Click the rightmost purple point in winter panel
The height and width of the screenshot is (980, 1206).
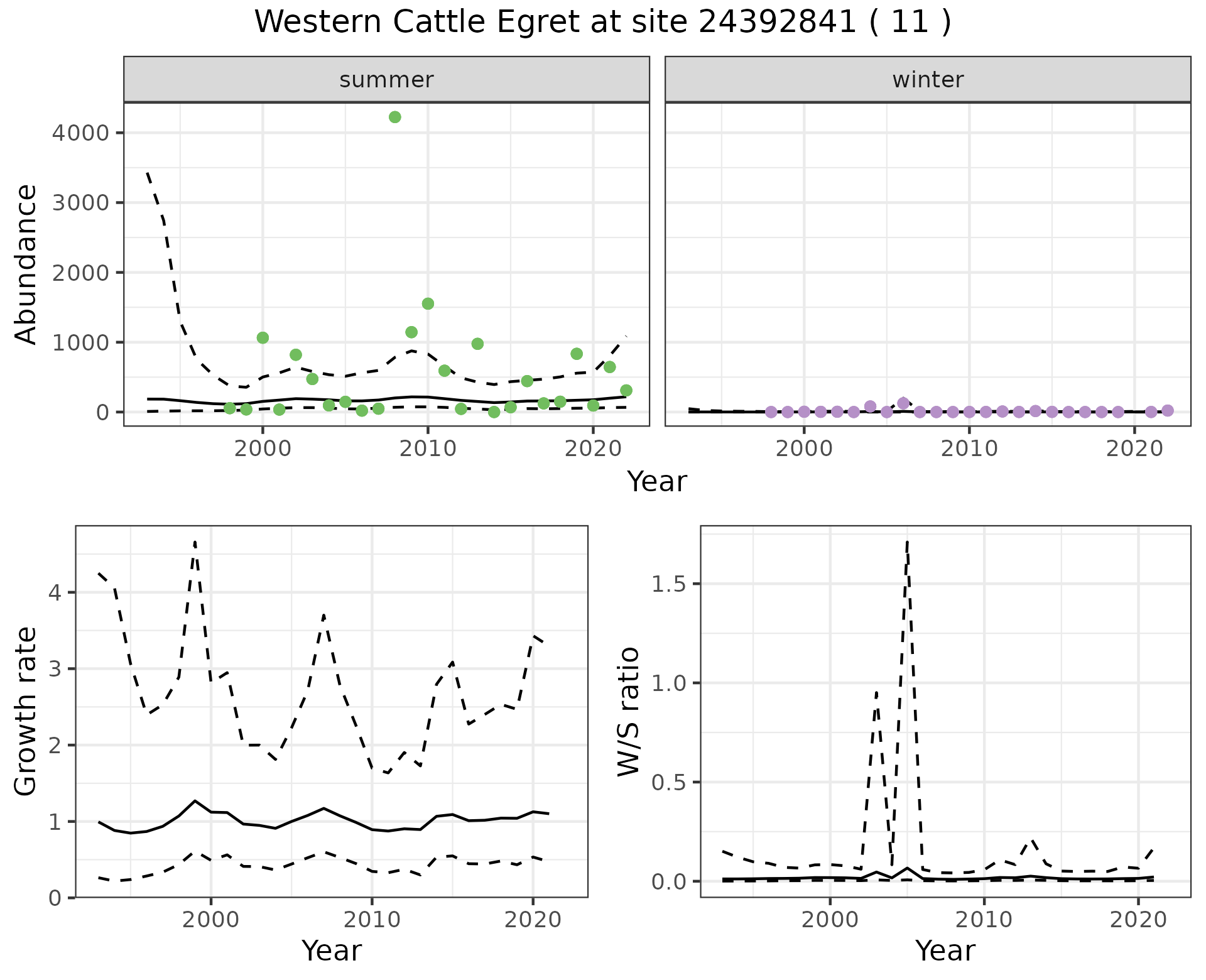(1168, 410)
